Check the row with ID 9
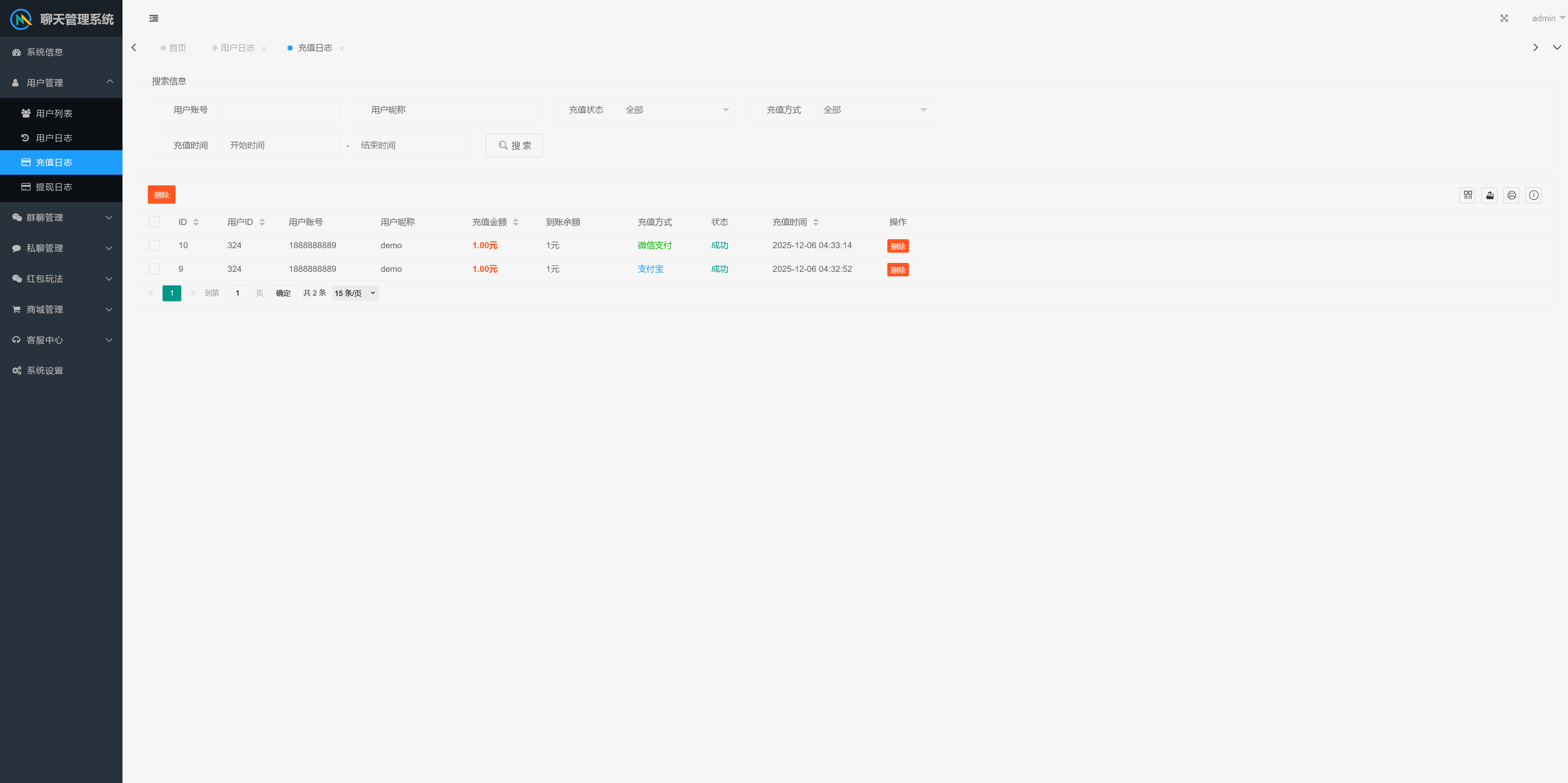Screen dimensions: 1568x783 154,269
